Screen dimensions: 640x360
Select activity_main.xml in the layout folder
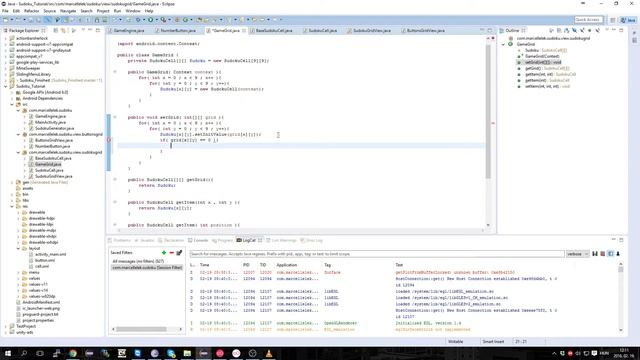(50, 254)
